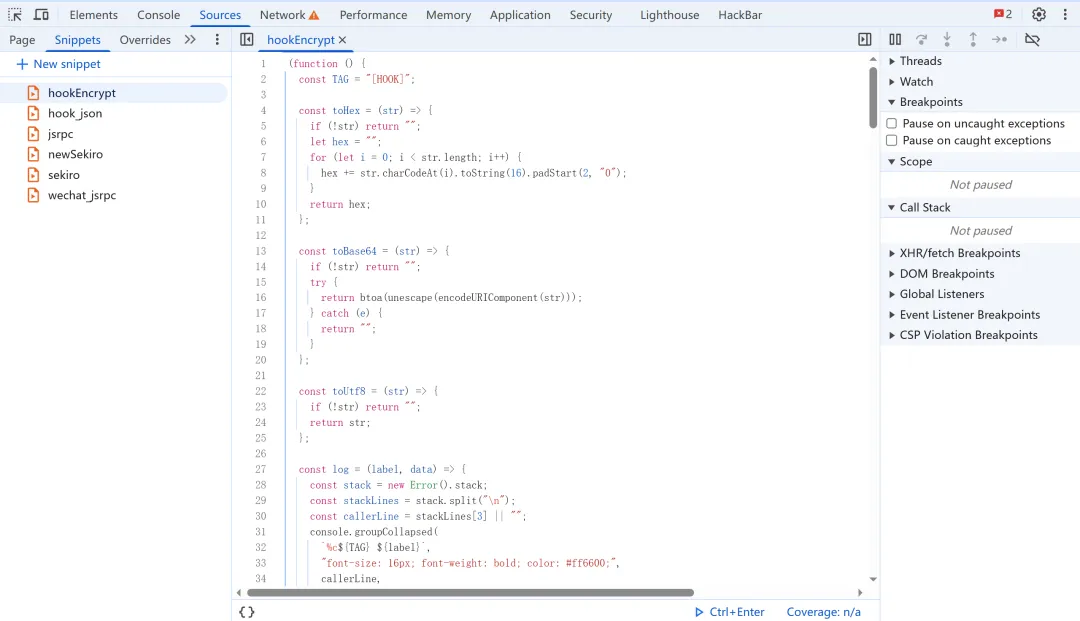Open the hook_json snippet
Image resolution: width=1080 pixels, height=621 pixels.
point(75,113)
